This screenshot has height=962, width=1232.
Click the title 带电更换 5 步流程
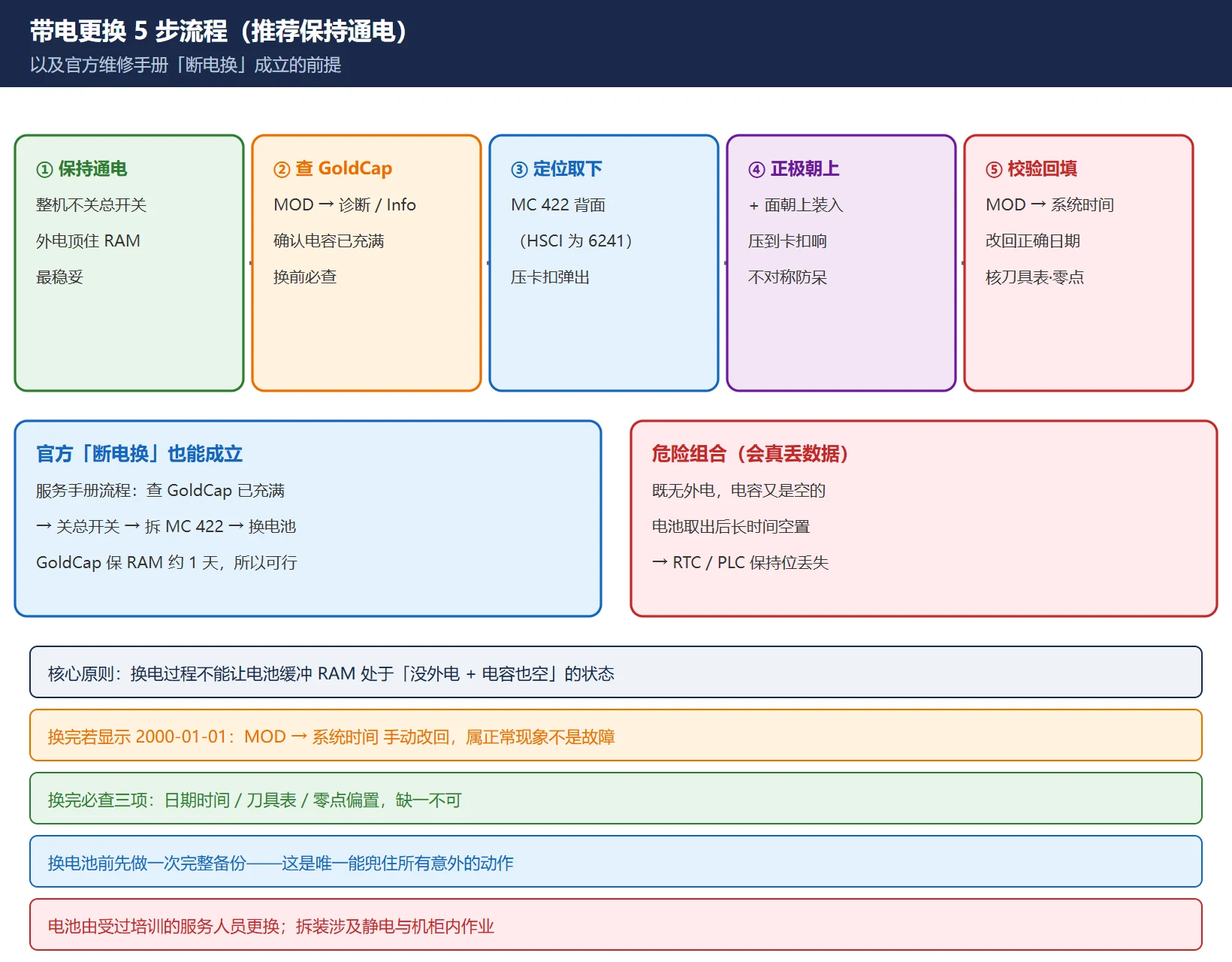[x=128, y=31]
